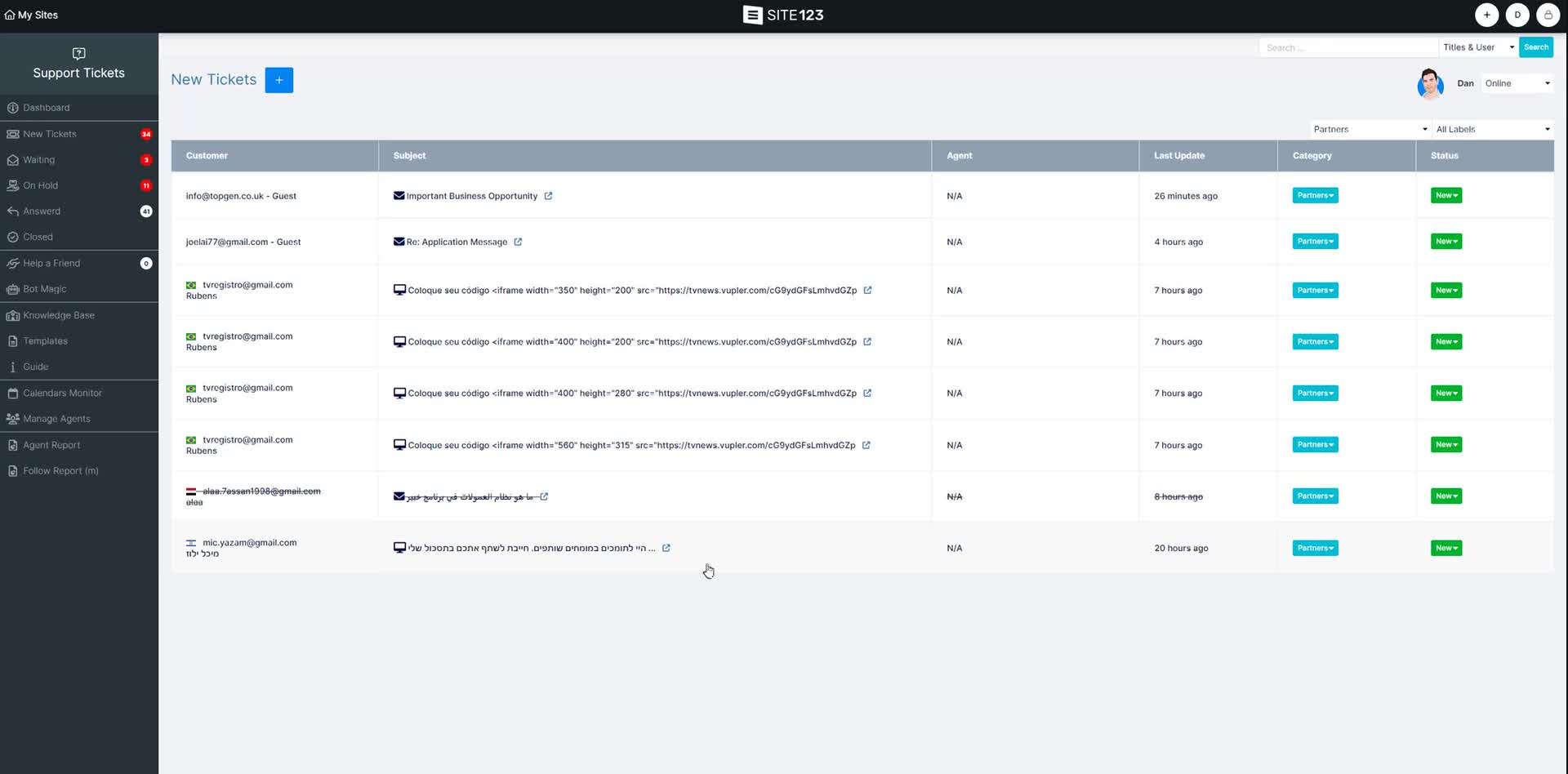Open external link icon on mic.yazam ticket

666,548
